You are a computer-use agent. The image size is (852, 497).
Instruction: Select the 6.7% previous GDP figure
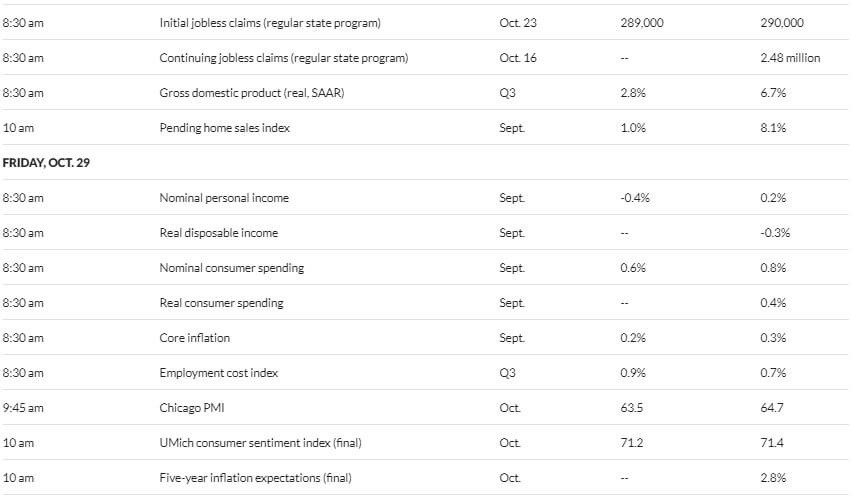[x=773, y=93]
